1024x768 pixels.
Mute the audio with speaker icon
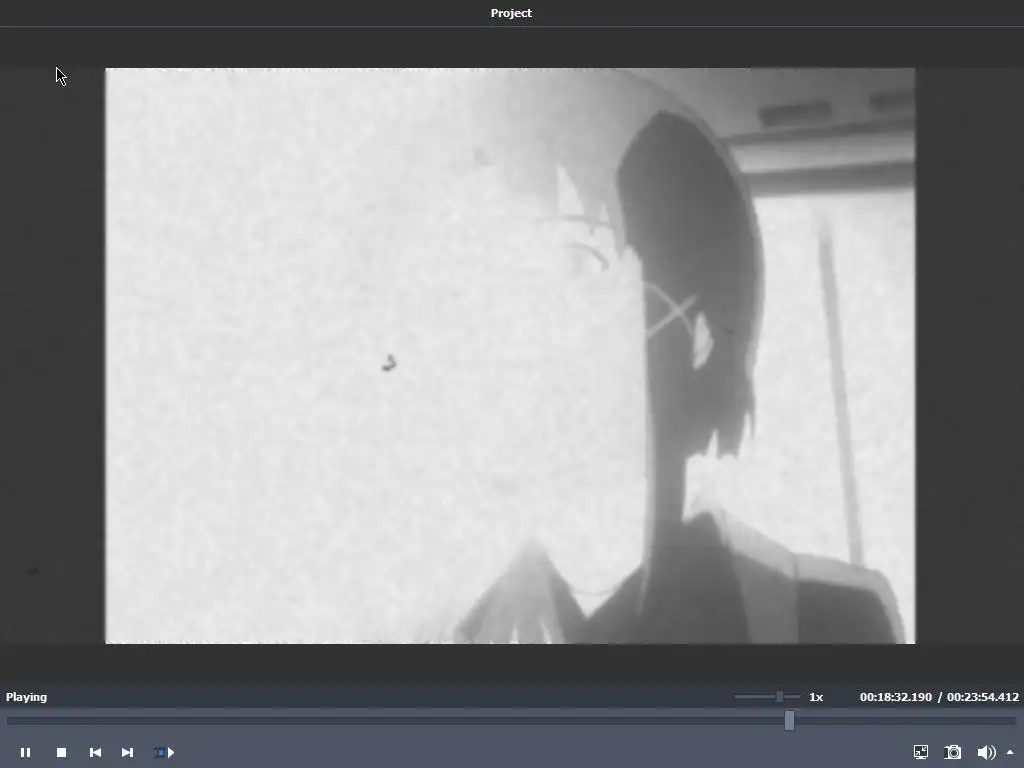[986, 752]
